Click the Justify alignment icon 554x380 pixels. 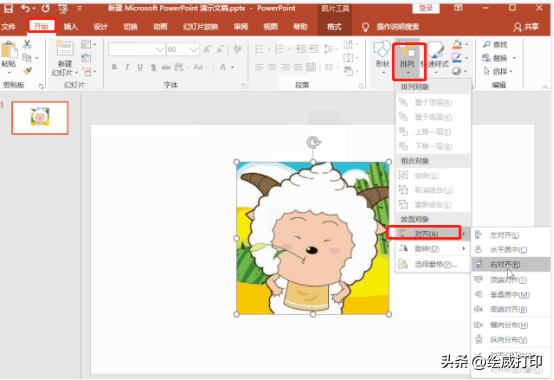click(x=298, y=67)
